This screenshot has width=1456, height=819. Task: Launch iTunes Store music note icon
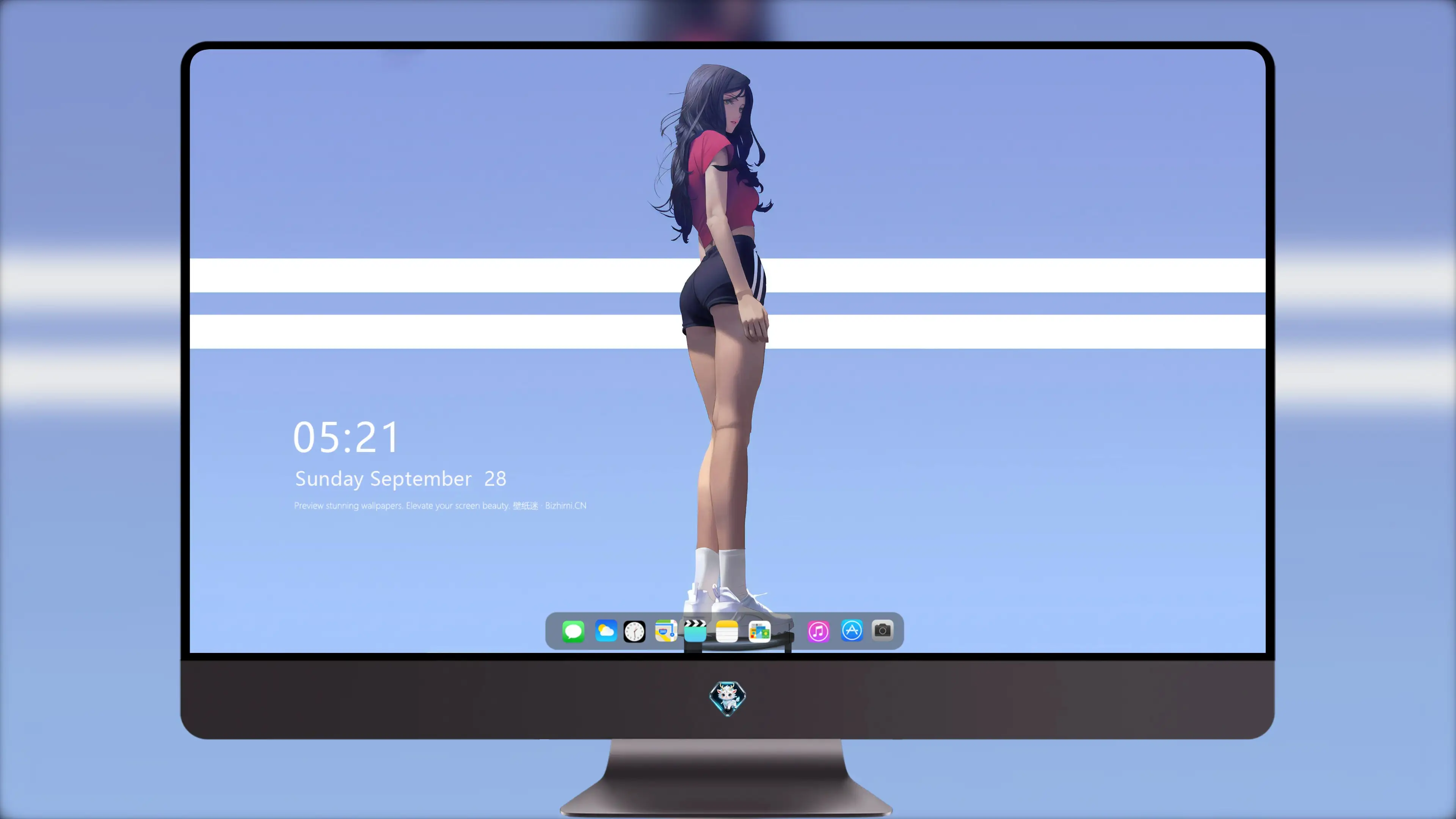pos(819,631)
